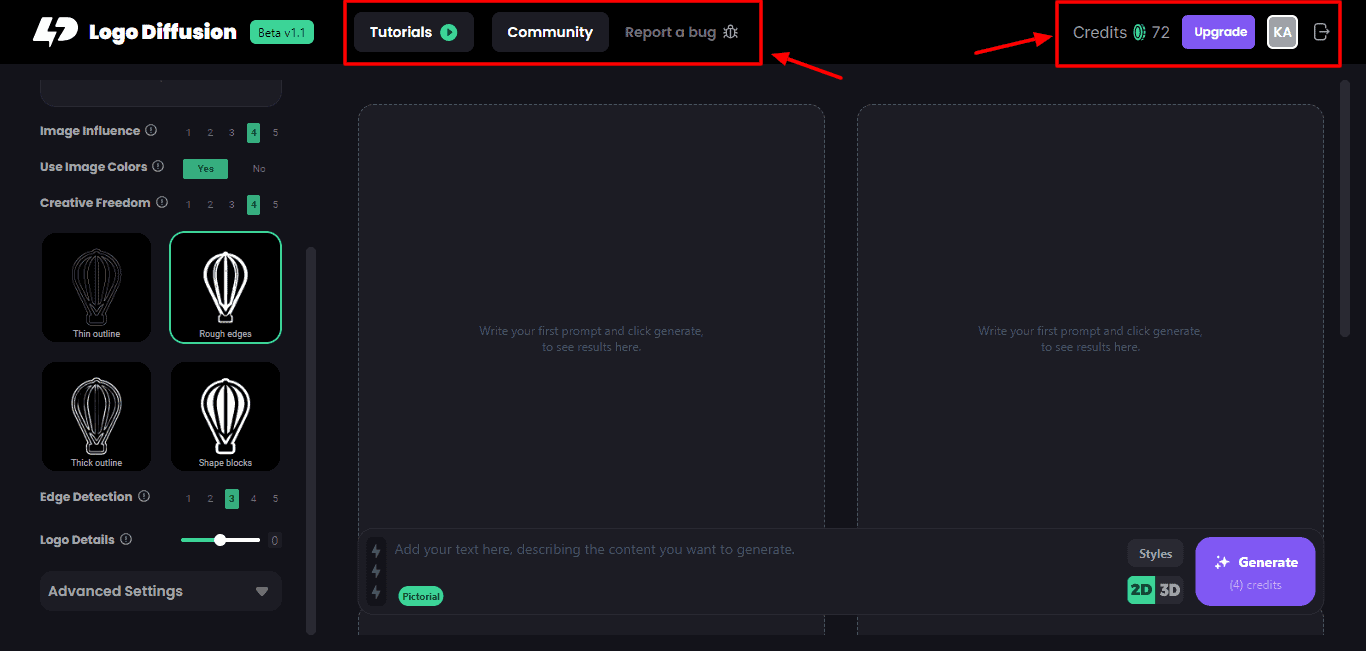Click the right page scrollbar
Viewport: 1366px width, 651px height.
click(1345, 210)
